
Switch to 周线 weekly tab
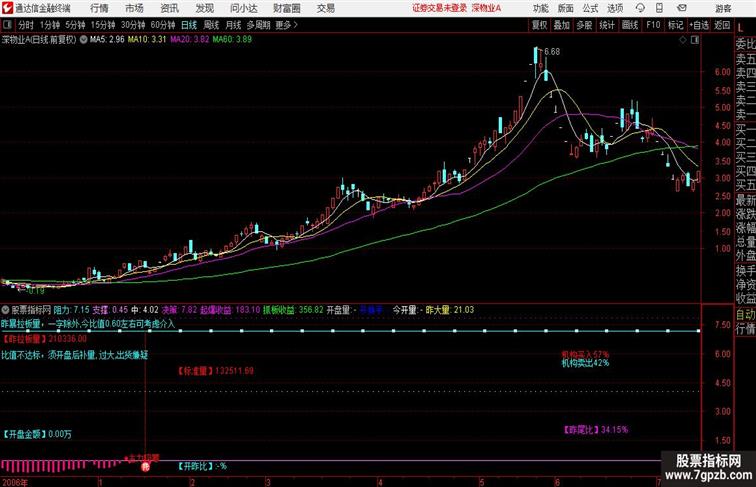pyautogui.click(x=211, y=25)
